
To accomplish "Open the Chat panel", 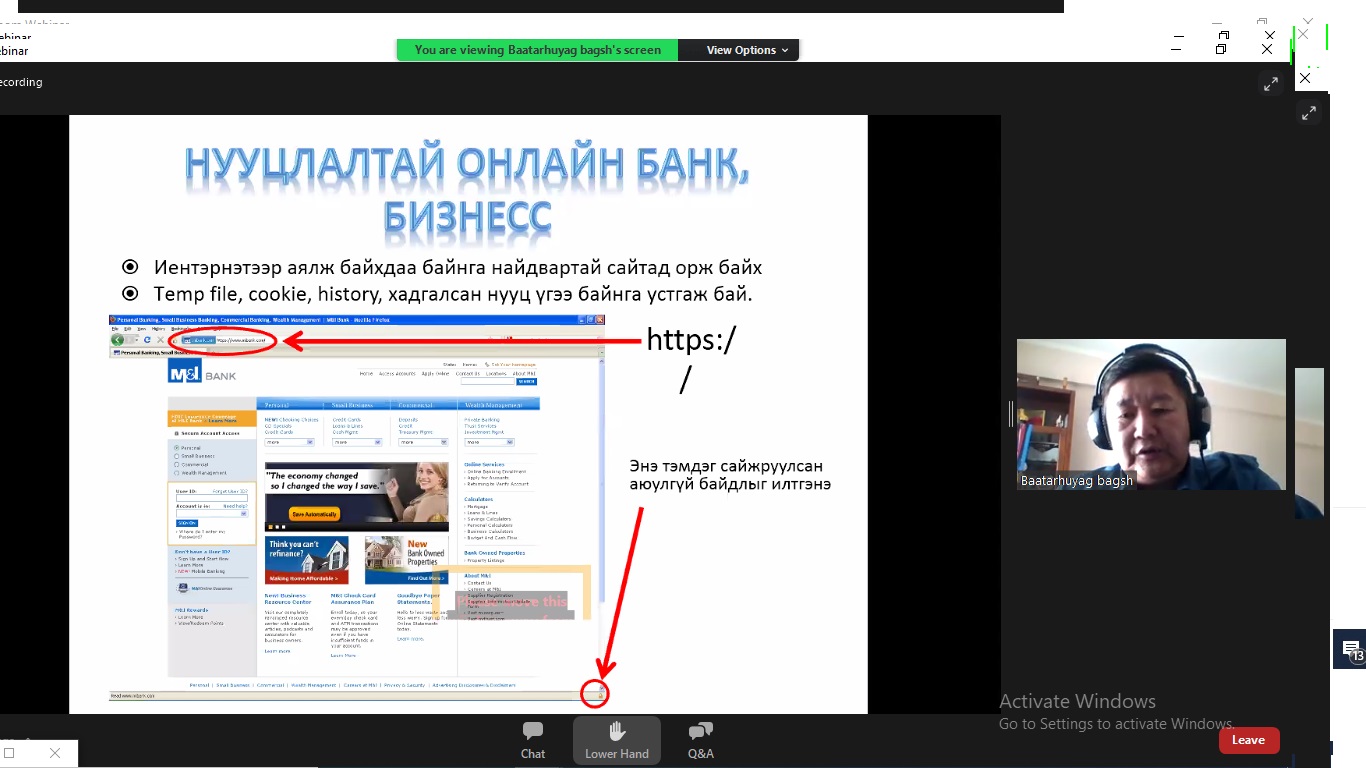I will [x=533, y=740].
